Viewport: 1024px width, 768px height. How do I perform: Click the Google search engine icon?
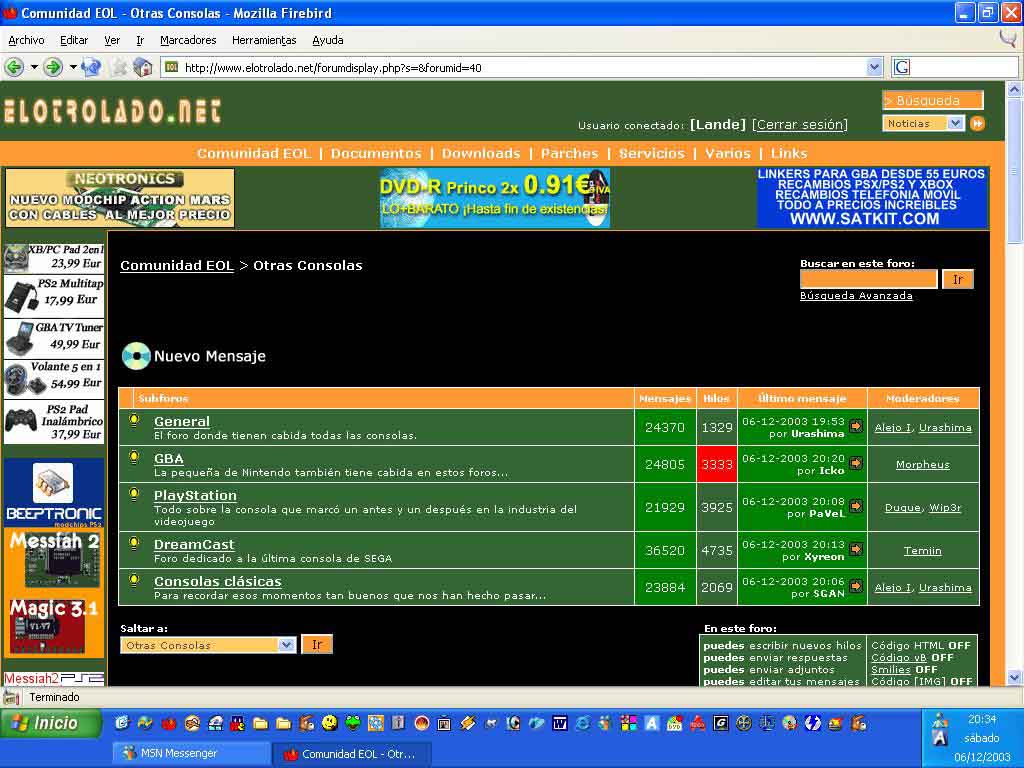click(x=902, y=67)
